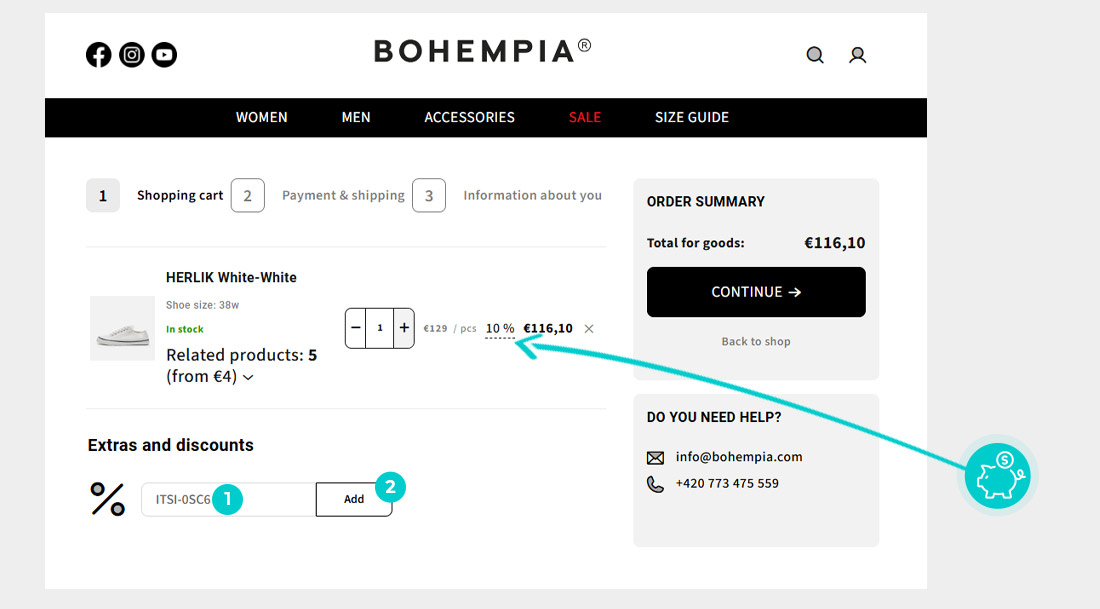Open the user account icon
This screenshot has width=1100, height=609.
pyautogui.click(x=857, y=55)
